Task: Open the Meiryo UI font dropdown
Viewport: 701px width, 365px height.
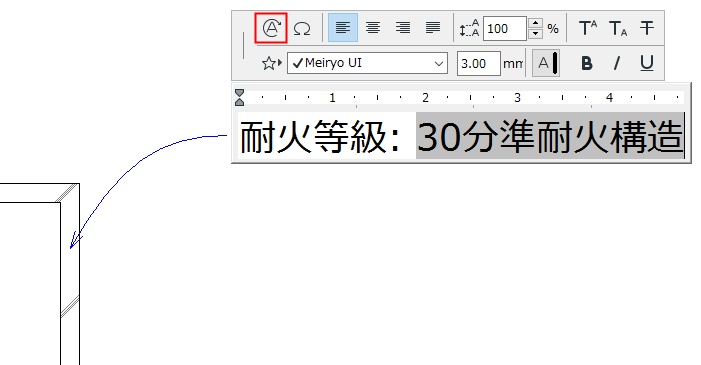Action: click(367, 63)
